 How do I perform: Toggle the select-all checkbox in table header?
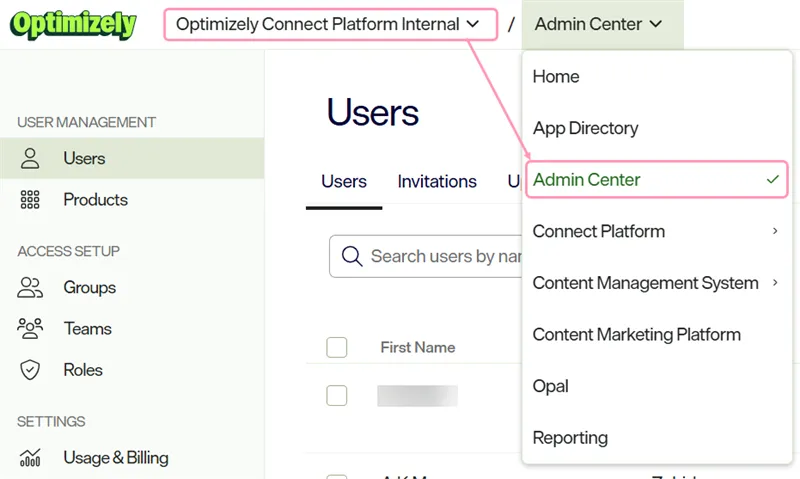click(337, 347)
